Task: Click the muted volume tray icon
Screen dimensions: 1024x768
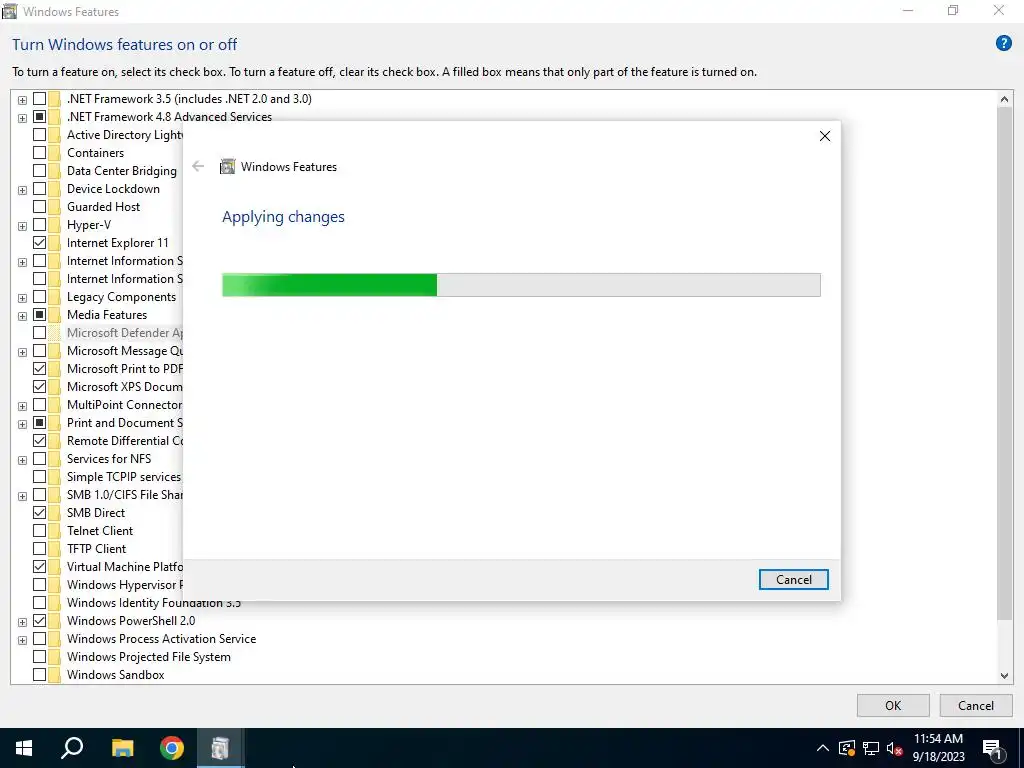Action: point(895,748)
